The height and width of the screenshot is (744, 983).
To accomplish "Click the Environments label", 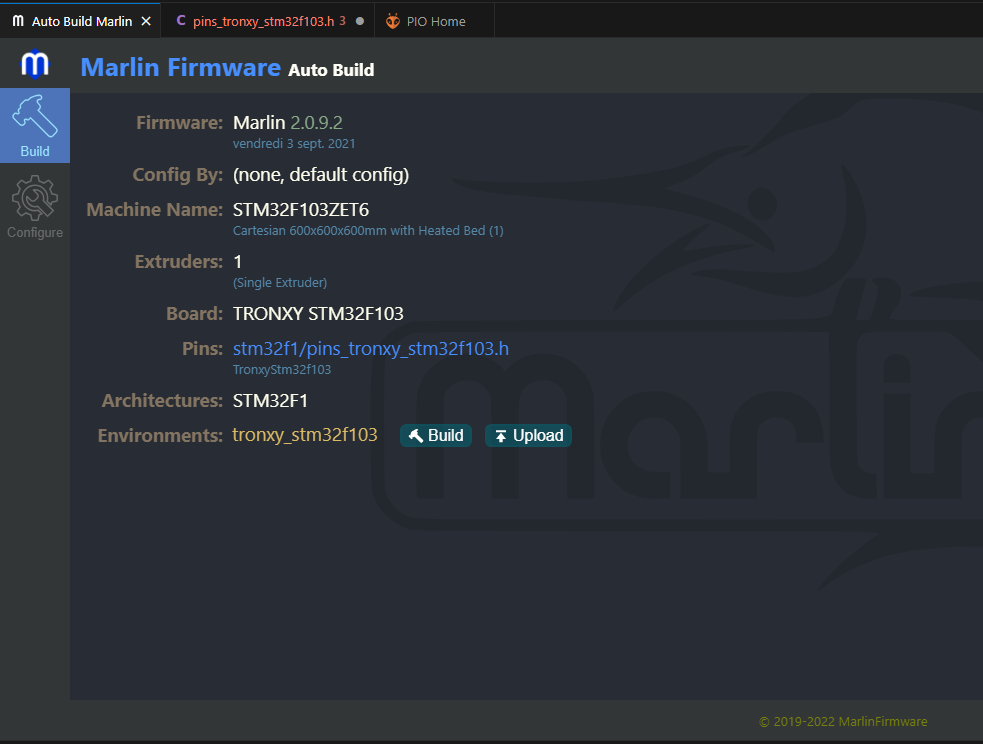I will [160, 435].
